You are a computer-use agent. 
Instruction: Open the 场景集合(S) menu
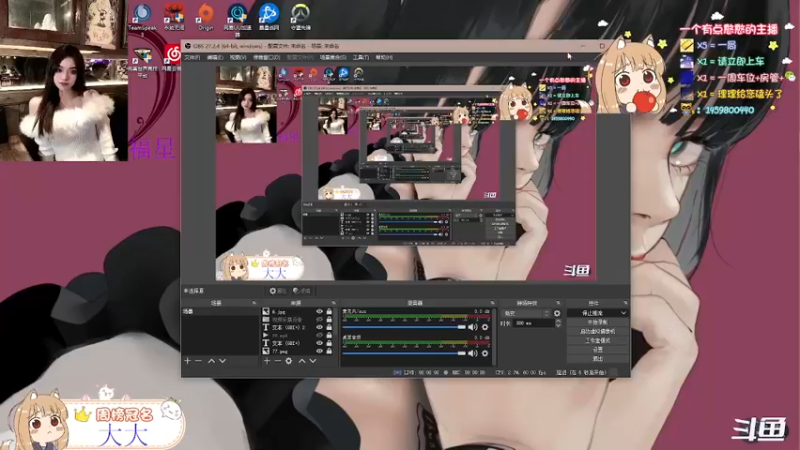click(333, 58)
